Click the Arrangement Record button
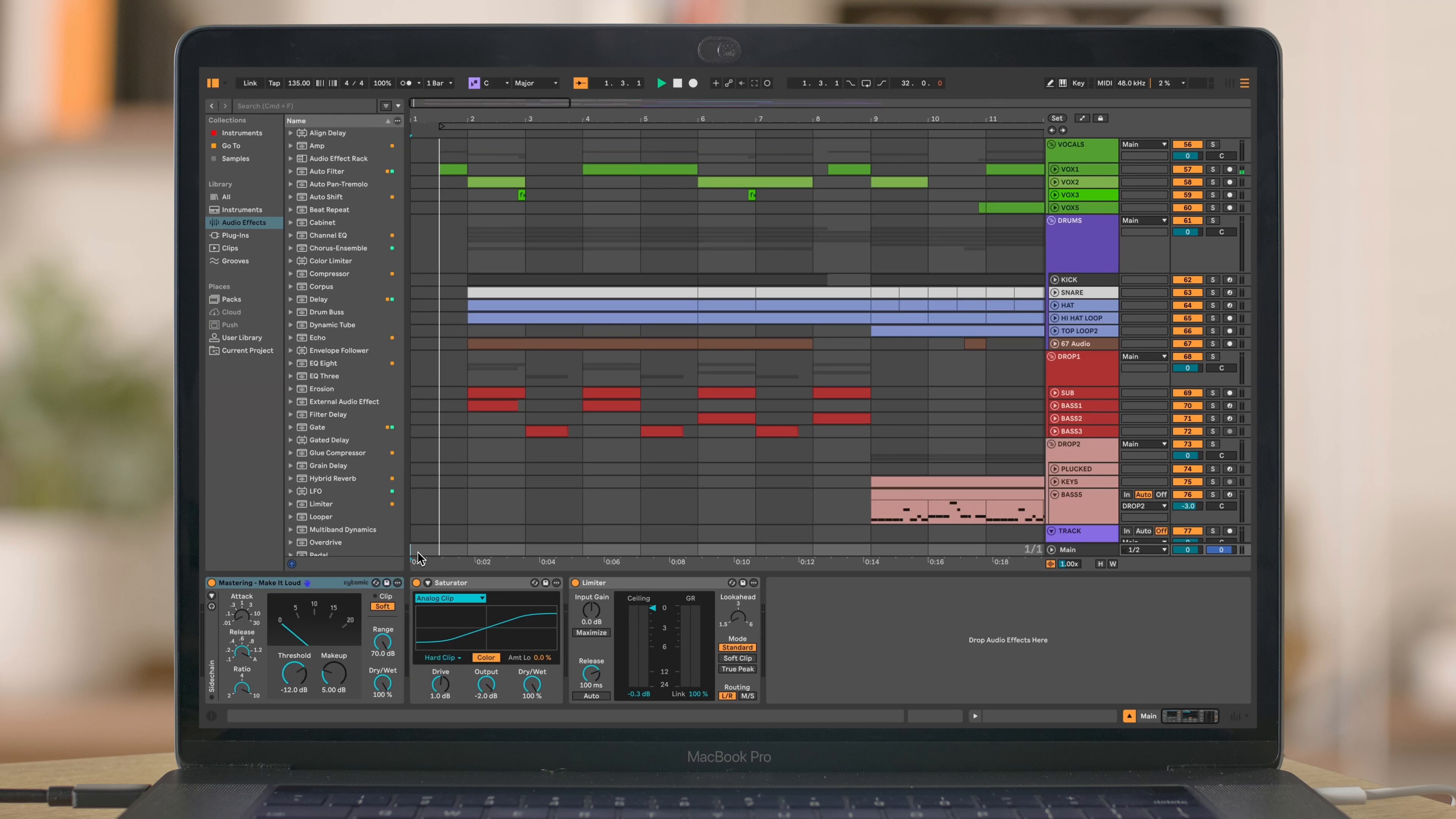Image resolution: width=1456 pixels, height=819 pixels. (693, 83)
